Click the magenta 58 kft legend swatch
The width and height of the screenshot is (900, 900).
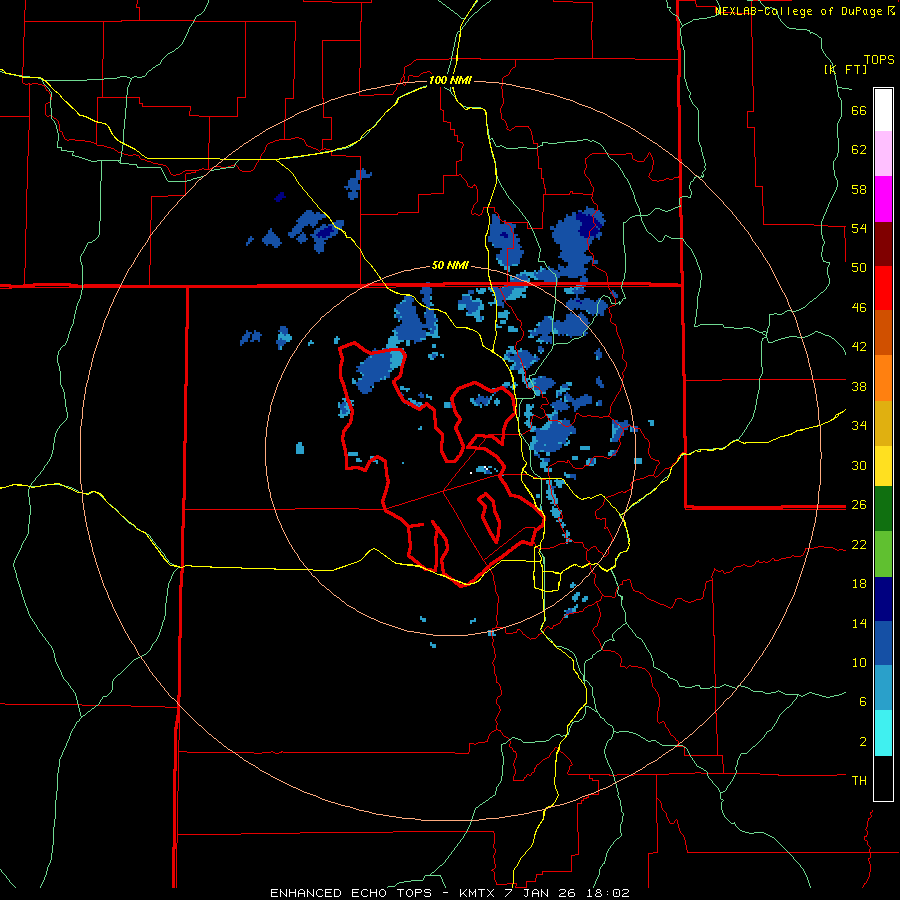883,199
